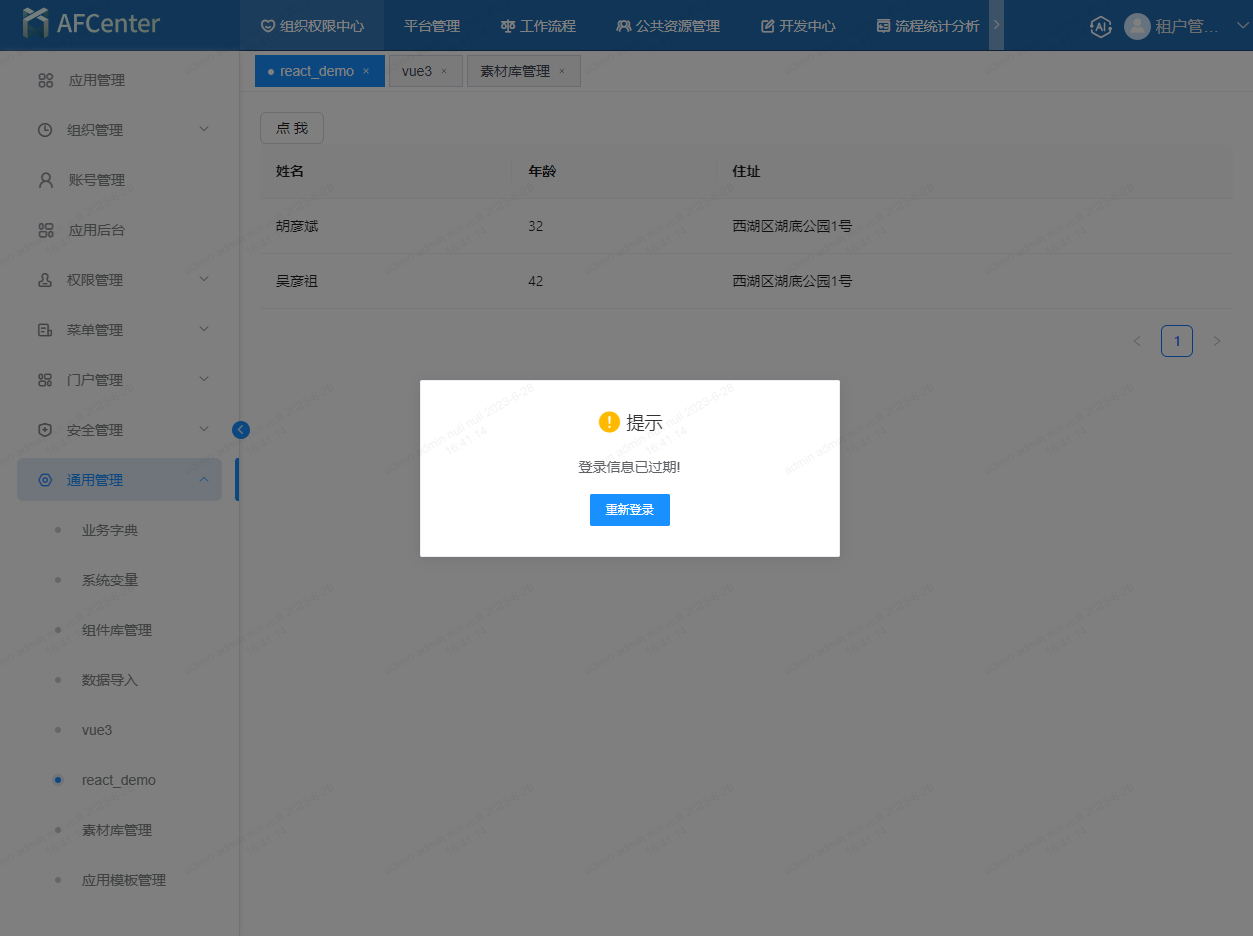This screenshot has width=1253, height=937.
Task: Click the 应用管理 sidebar icon
Action: (x=45, y=80)
